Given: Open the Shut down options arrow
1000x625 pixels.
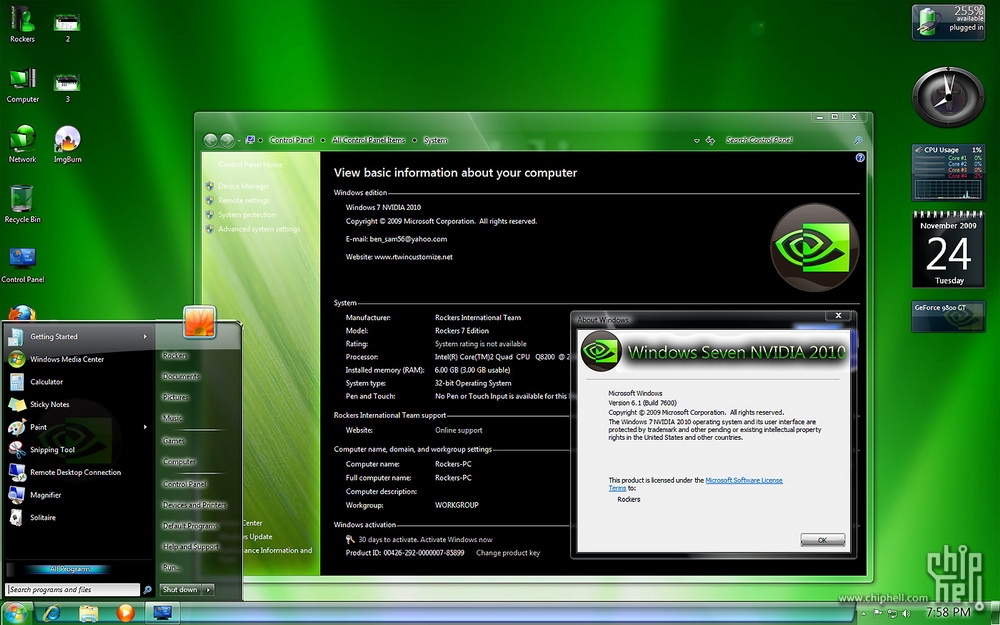Looking at the screenshot, I should 208,590.
